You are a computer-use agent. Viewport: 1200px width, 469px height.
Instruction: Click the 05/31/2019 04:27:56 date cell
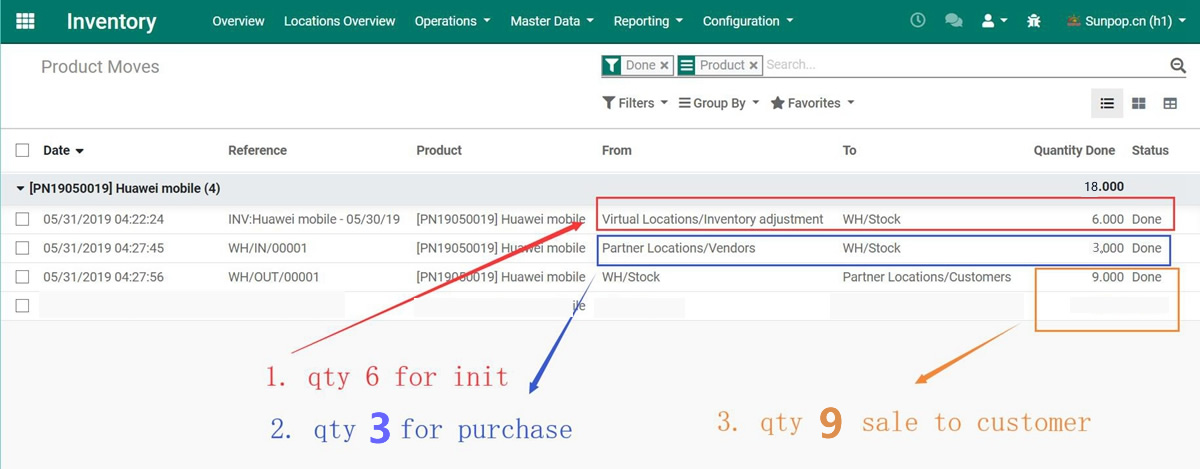pyautogui.click(x=103, y=277)
